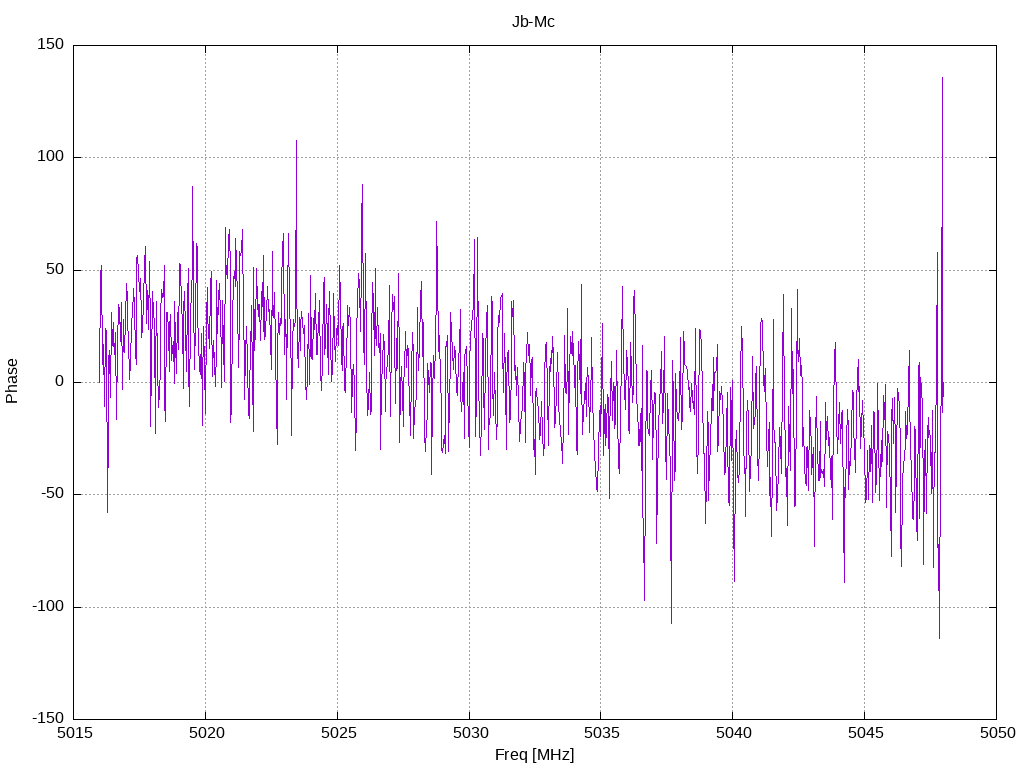Click the 5035 x-axis tick label

[x=601, y=733]
